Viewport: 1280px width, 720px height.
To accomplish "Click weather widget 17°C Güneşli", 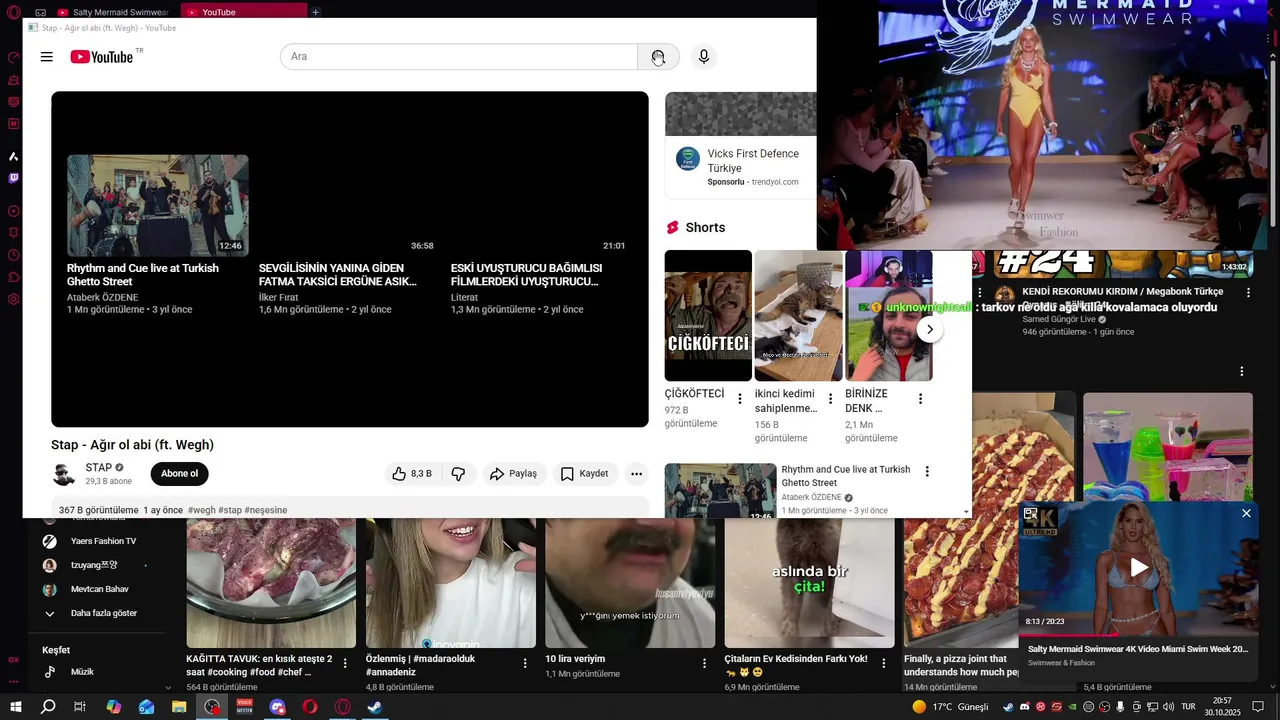I will tap(950, 707).
